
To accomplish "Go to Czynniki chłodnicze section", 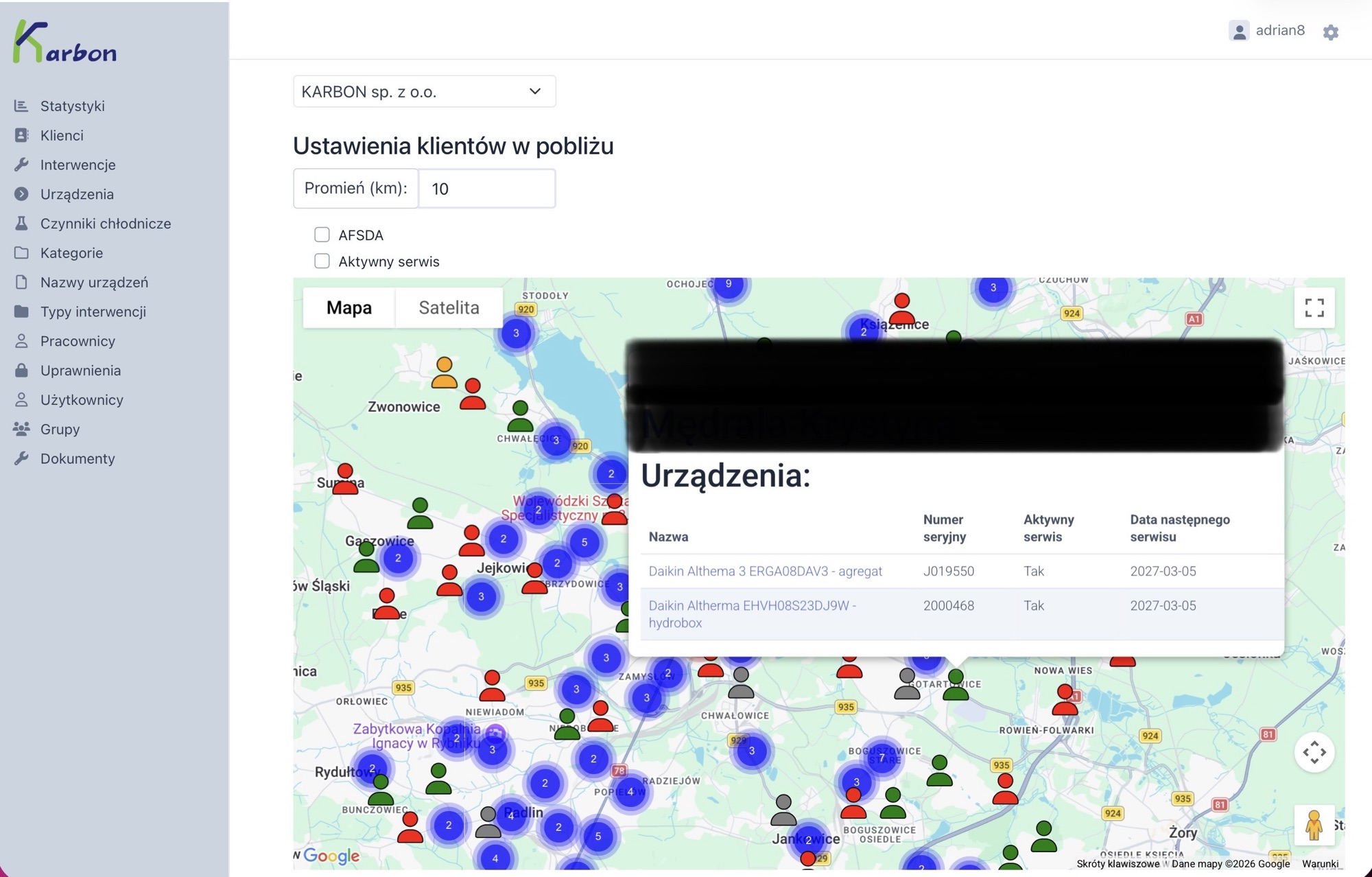I will (105, 224).
